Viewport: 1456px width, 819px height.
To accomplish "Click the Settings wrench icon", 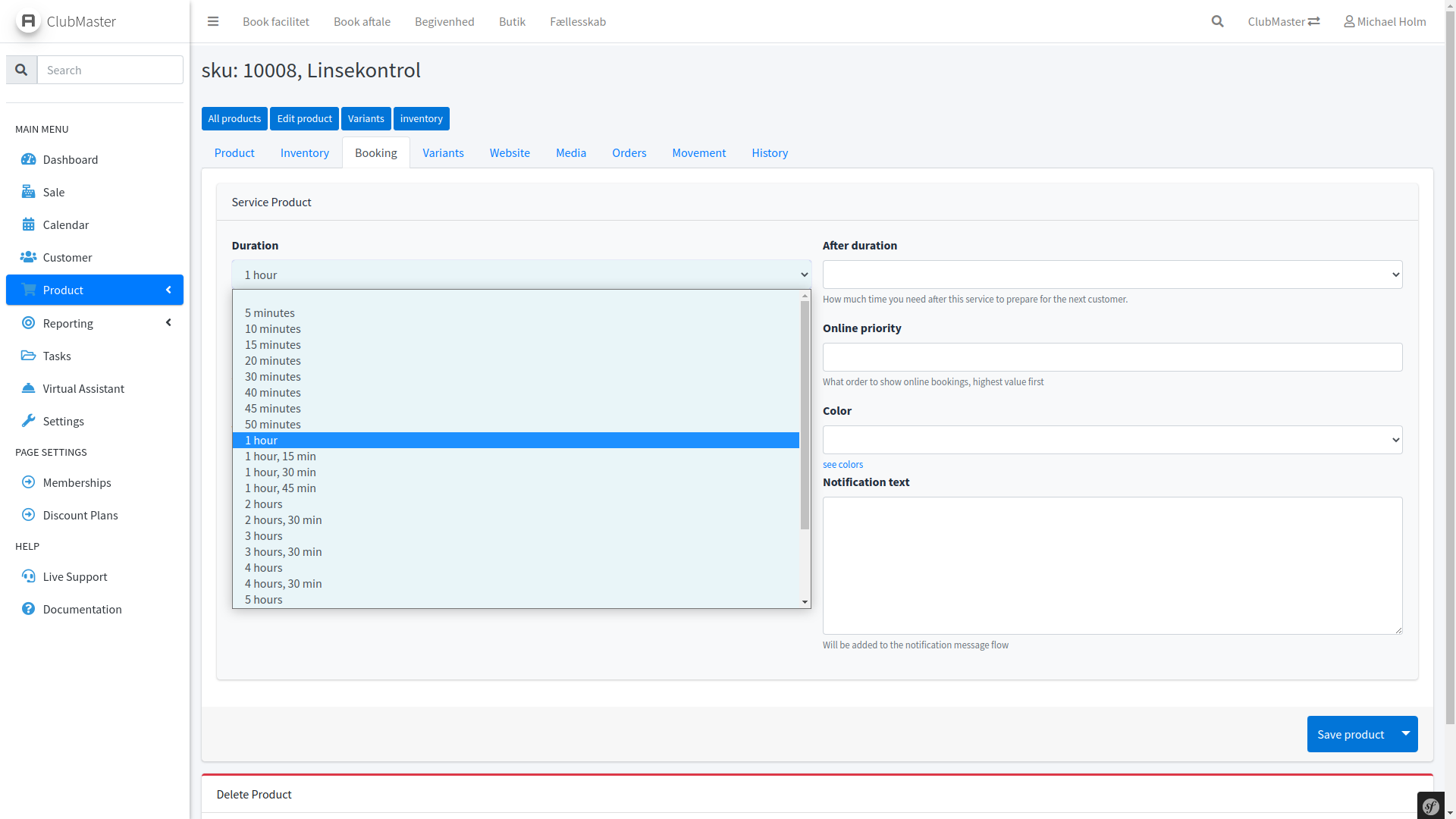I will pyautogui.click(x=28, y=421).
